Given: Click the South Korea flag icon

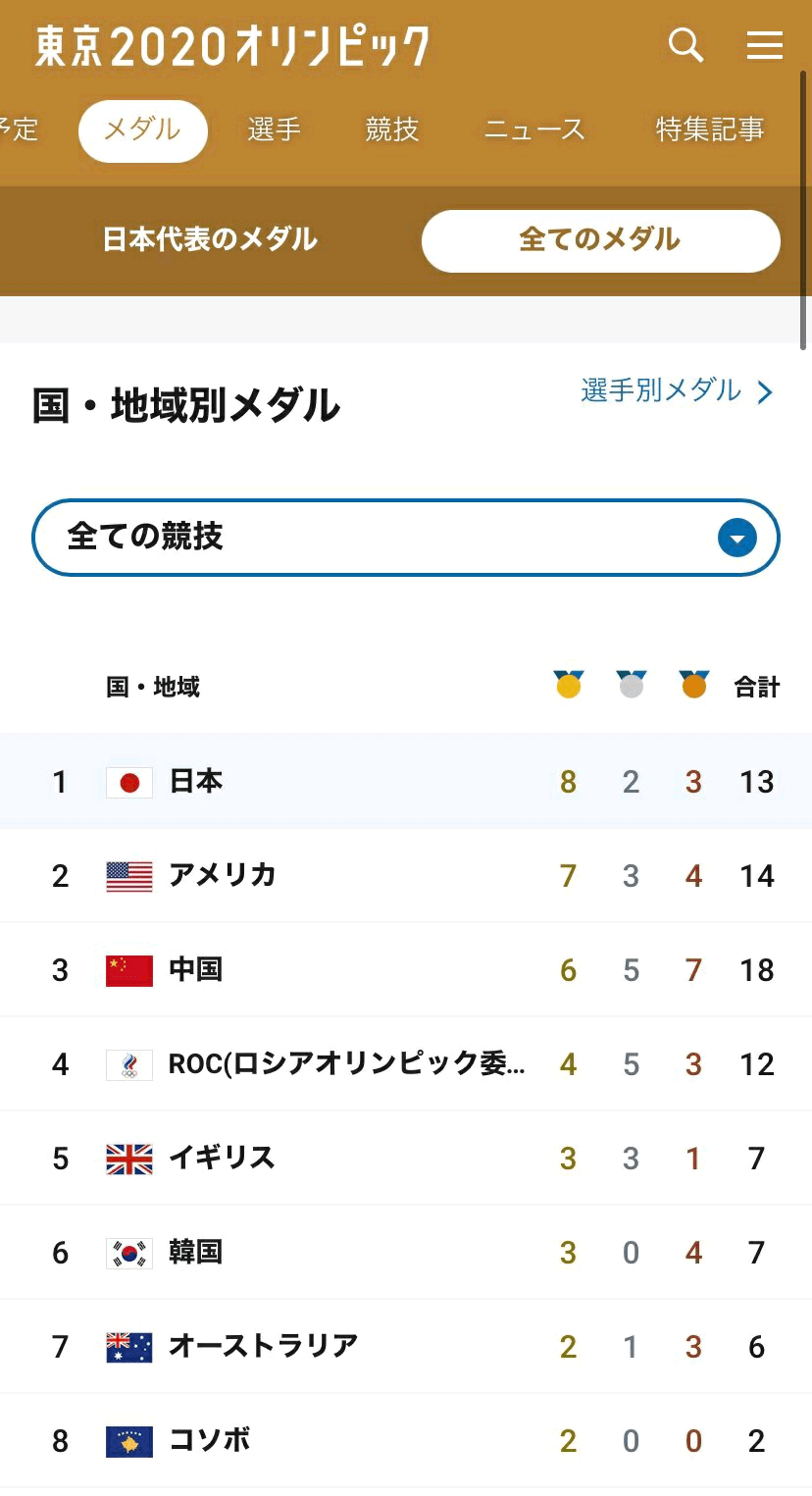Looking at the screenshot, I should coord(129,1253).
